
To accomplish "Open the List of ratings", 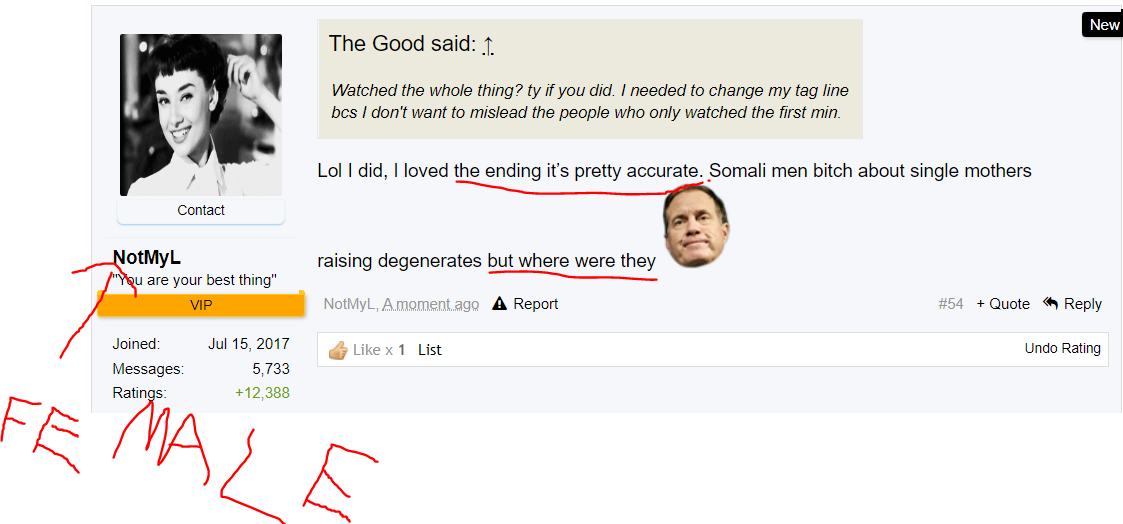I will tap(430, 350).
